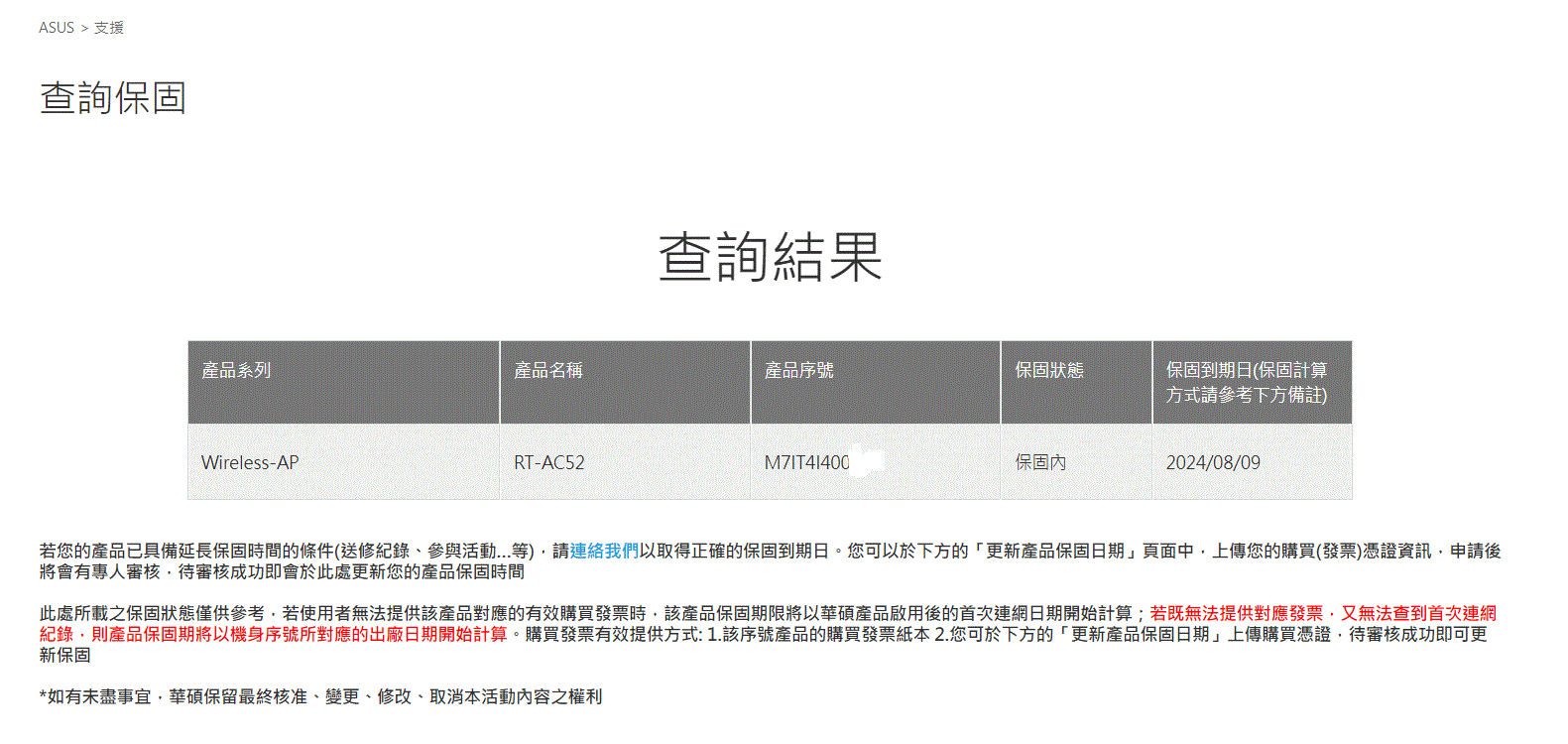Select the 產品名稱 column header
Screen dimensions: 1568x744
pyautogui.click(x=547, y=370)
